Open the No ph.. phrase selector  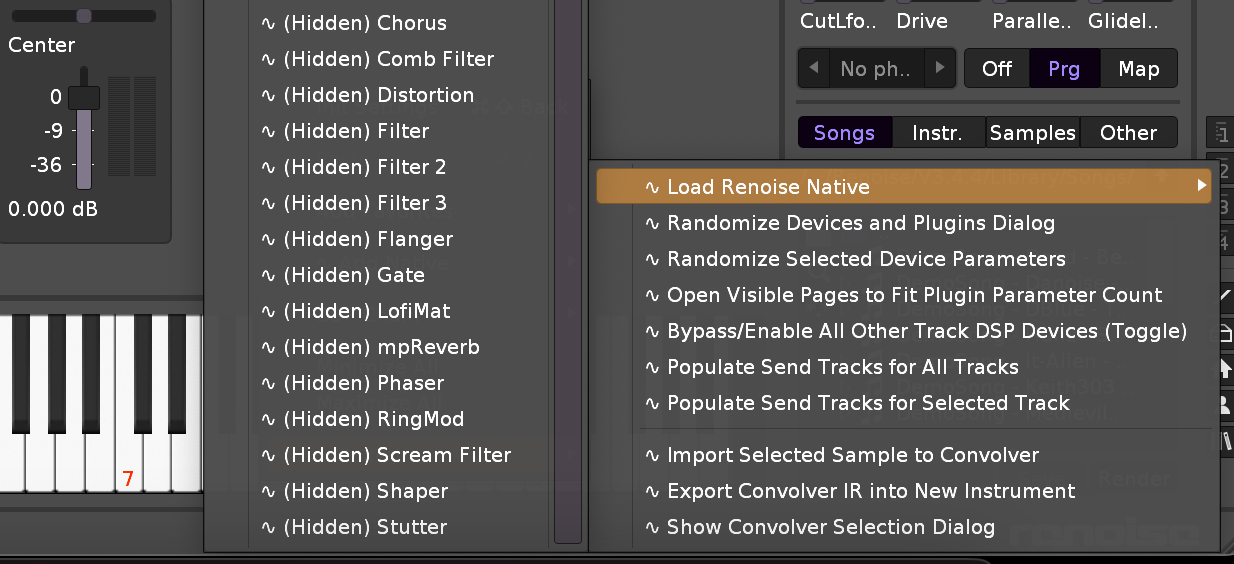[x=876, y=69]
